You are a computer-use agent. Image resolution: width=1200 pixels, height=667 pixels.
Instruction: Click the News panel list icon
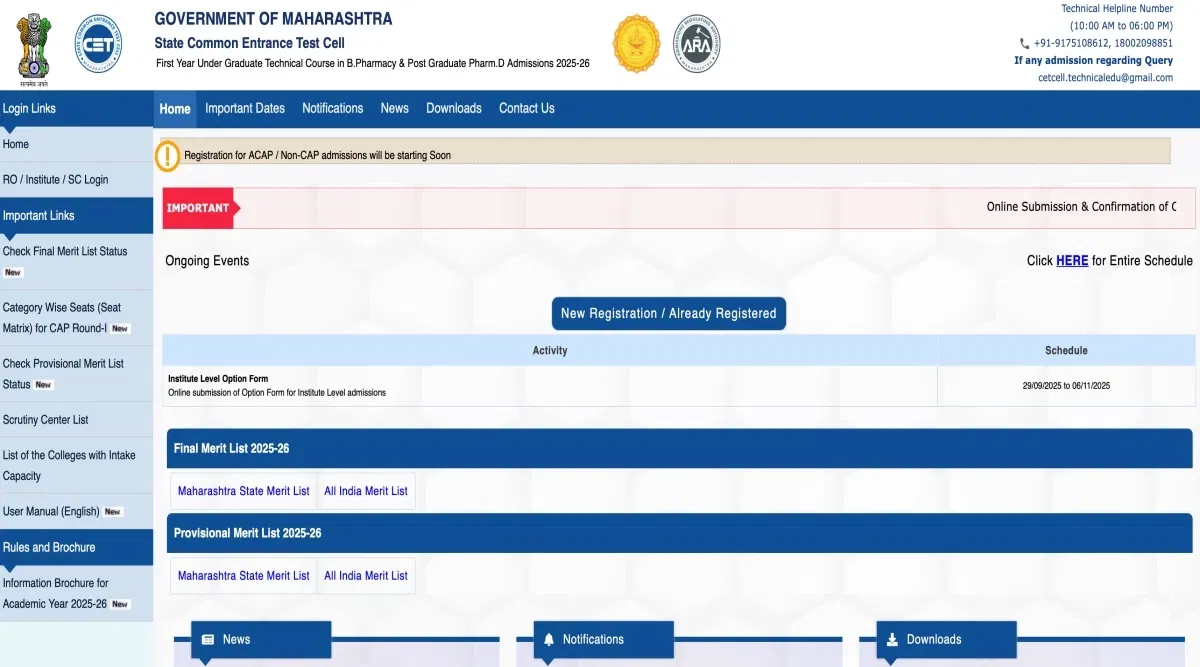208,640
